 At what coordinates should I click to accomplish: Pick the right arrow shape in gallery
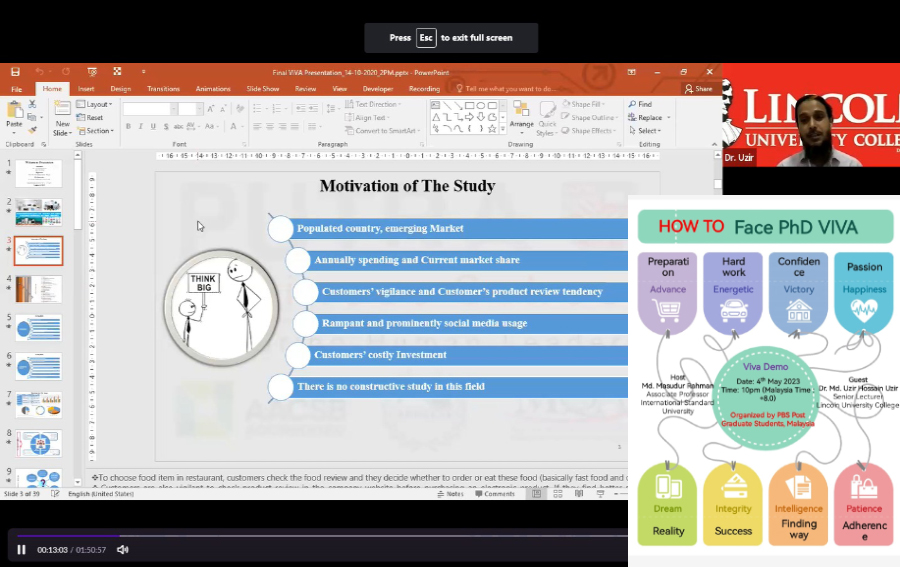point(470,117)
